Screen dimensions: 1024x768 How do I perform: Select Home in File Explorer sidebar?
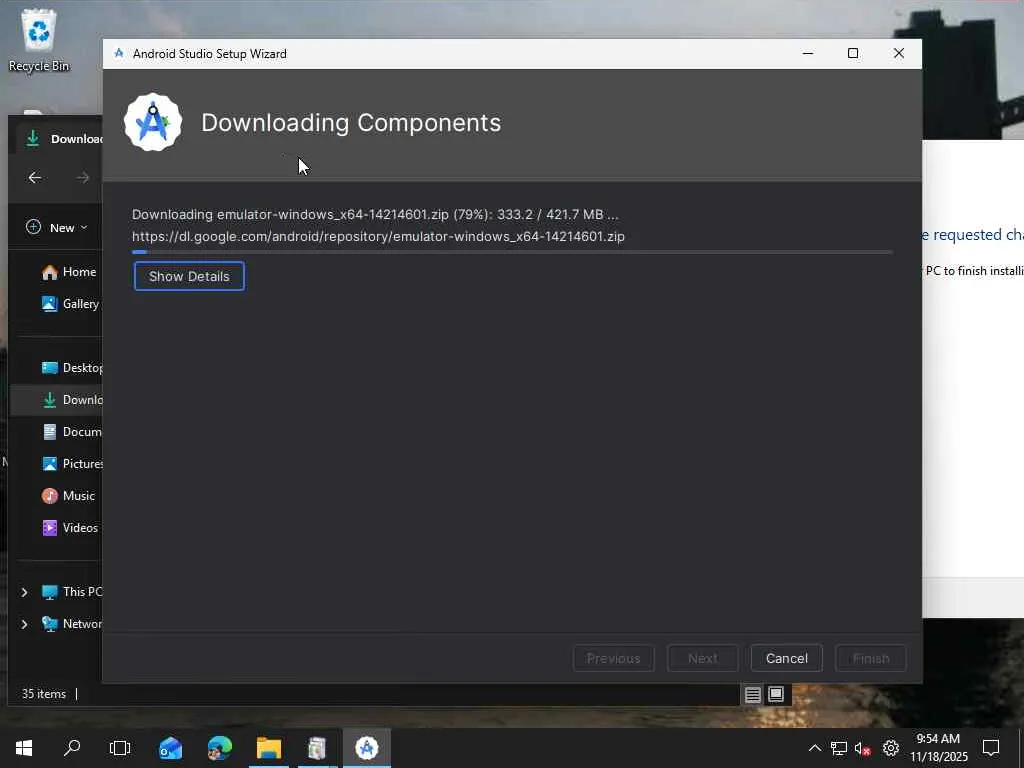69,272
